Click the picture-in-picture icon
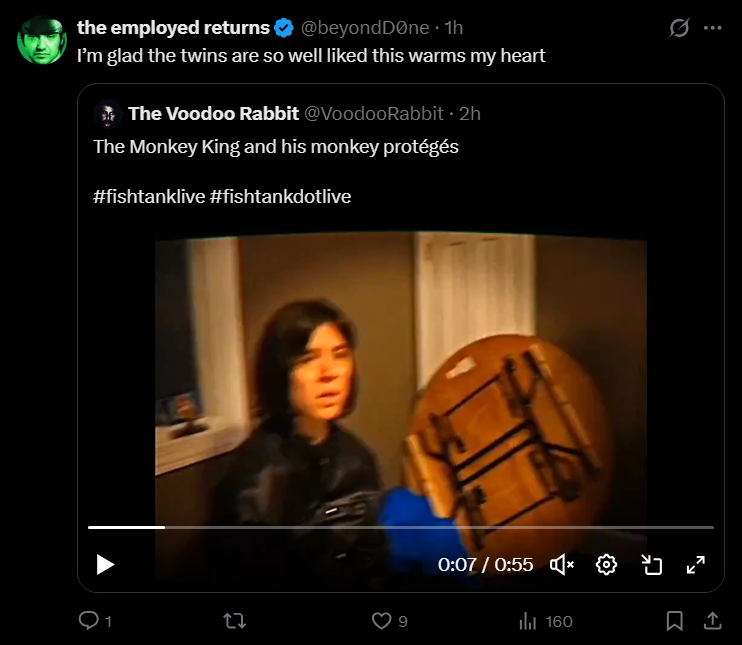The image size is (742, 645). pos(652,565)
